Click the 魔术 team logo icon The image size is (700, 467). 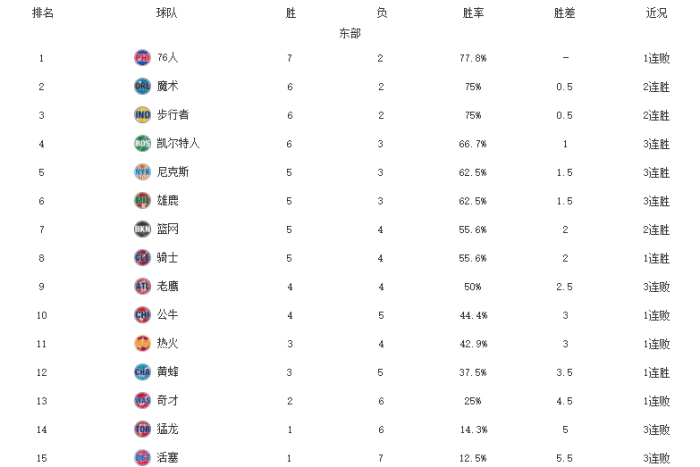pos(142,86)
